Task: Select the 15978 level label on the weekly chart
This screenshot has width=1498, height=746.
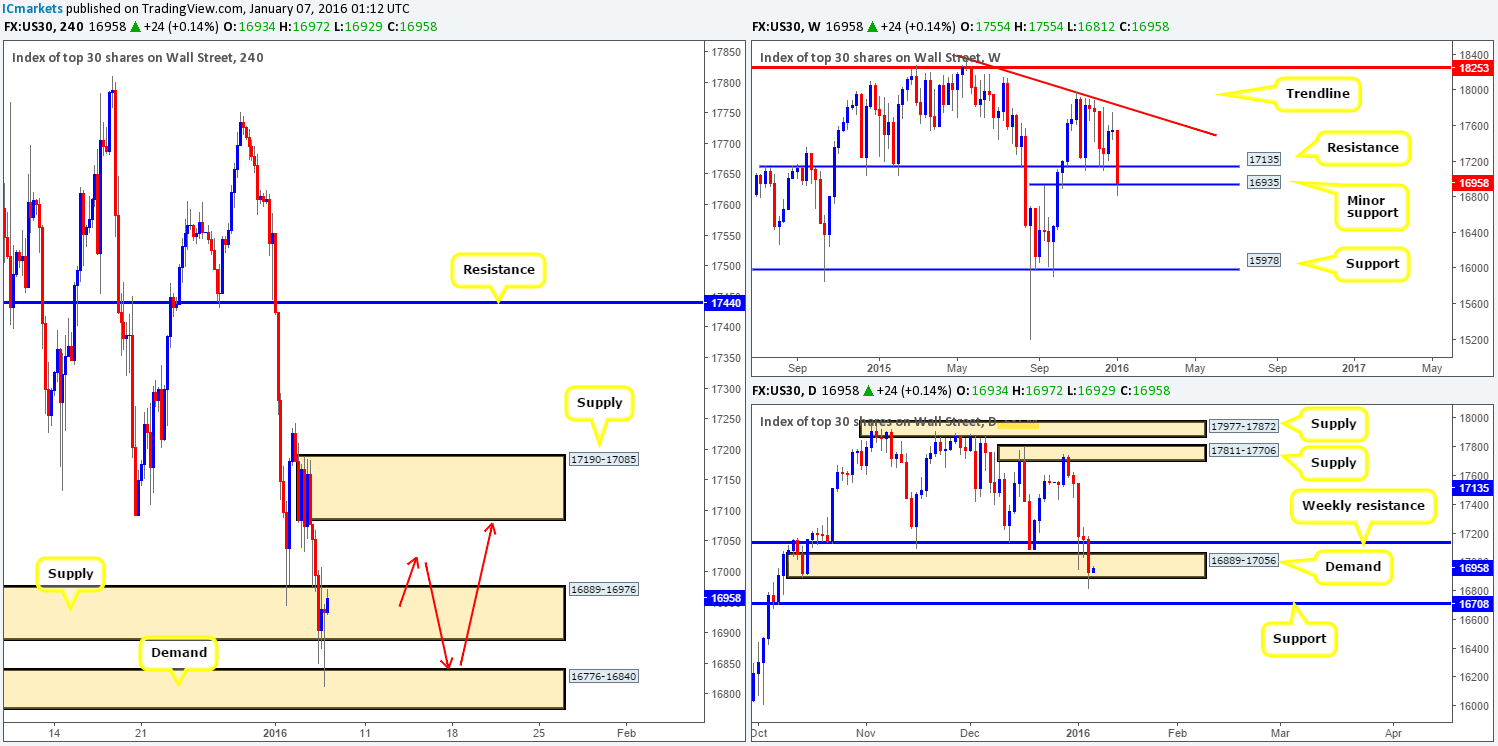Action: coord(1264,262)
